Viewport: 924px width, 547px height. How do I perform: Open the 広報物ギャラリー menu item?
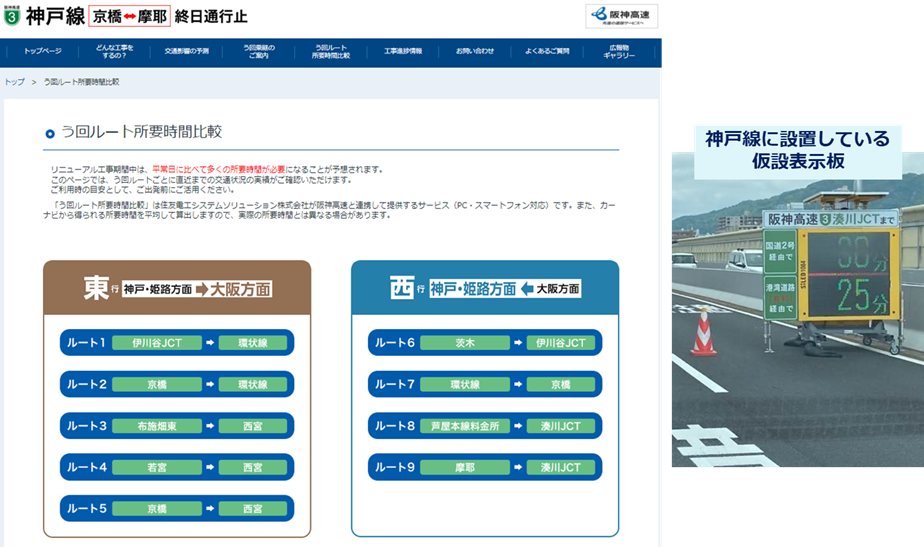(x=619, y=51)
